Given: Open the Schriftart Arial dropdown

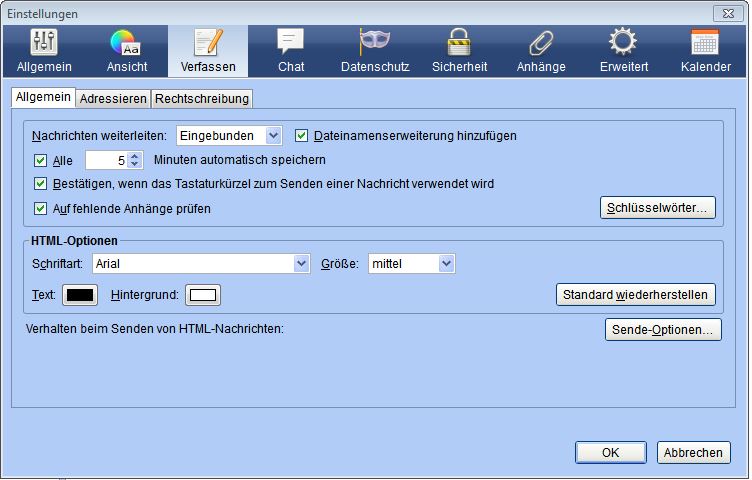Looking at the screenshot, I should pyautogui.click(x=201, y=264).
